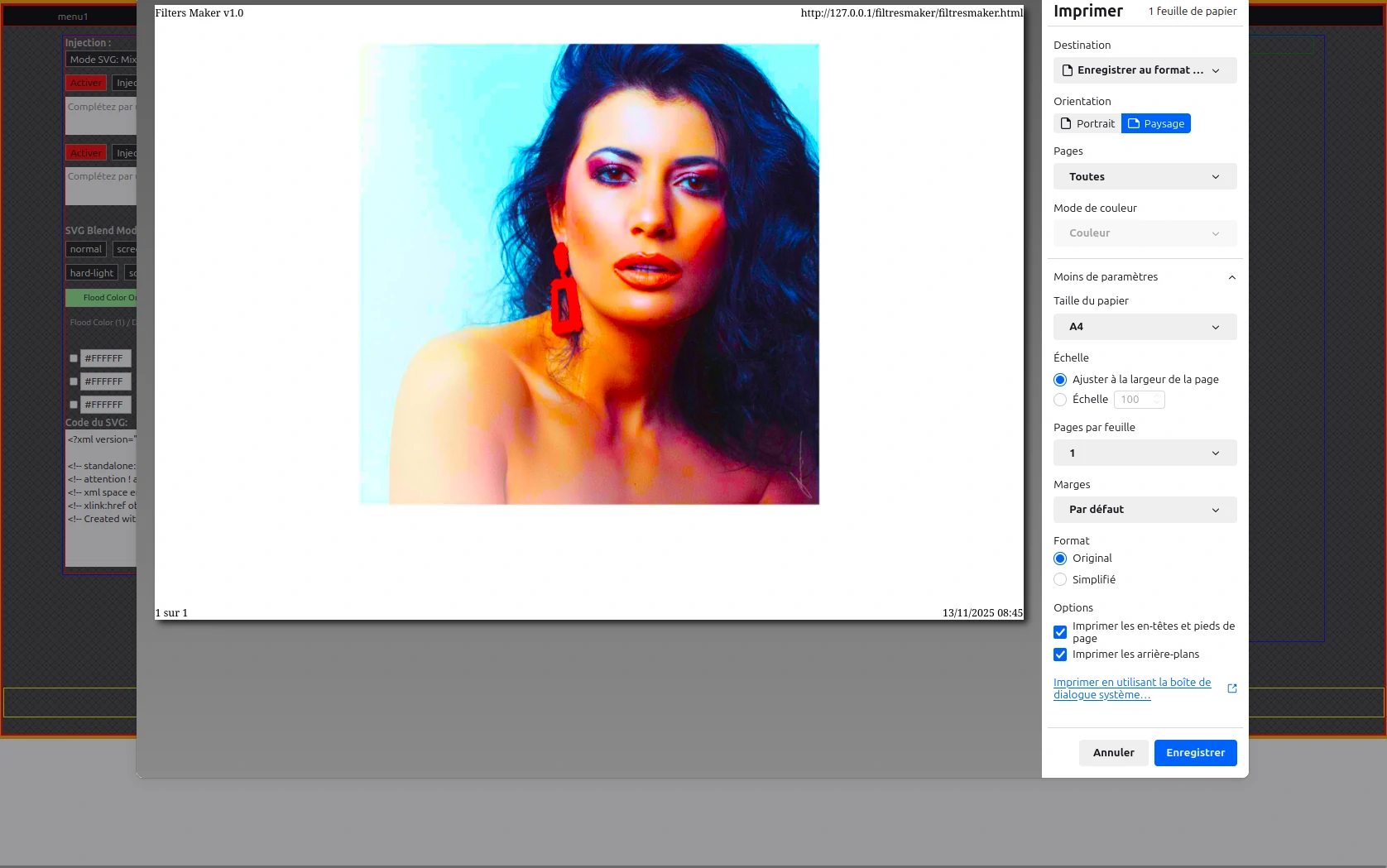Uncheck 'Imprimer les arrière-plans'
The height and width of the screenshot is (868, 1387).
[1060, 655]
